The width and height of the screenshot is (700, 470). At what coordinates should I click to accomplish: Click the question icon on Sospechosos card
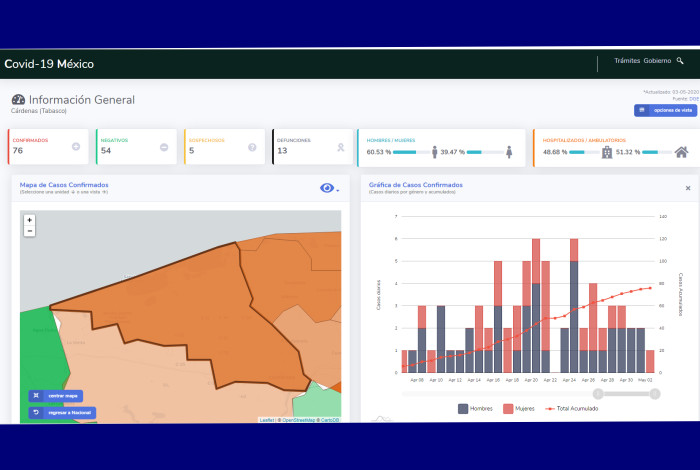[x=252, y=147]
